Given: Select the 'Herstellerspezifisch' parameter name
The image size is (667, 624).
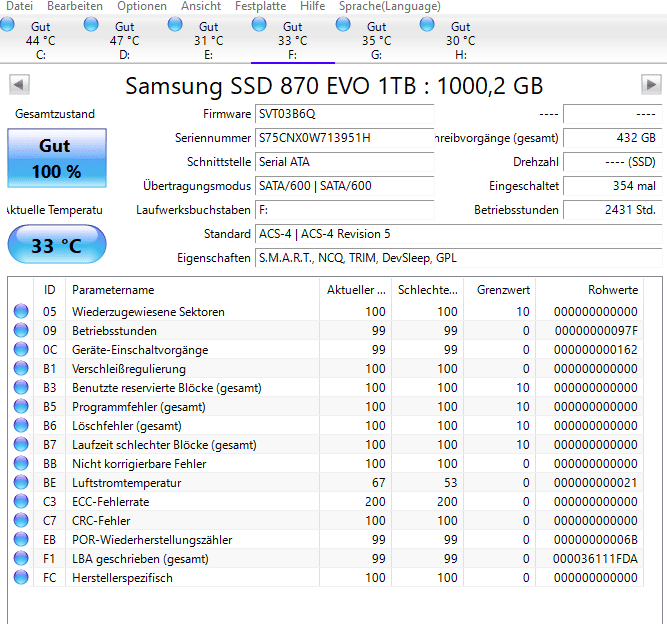Looking at the screenshot, I should pos(122,578).
